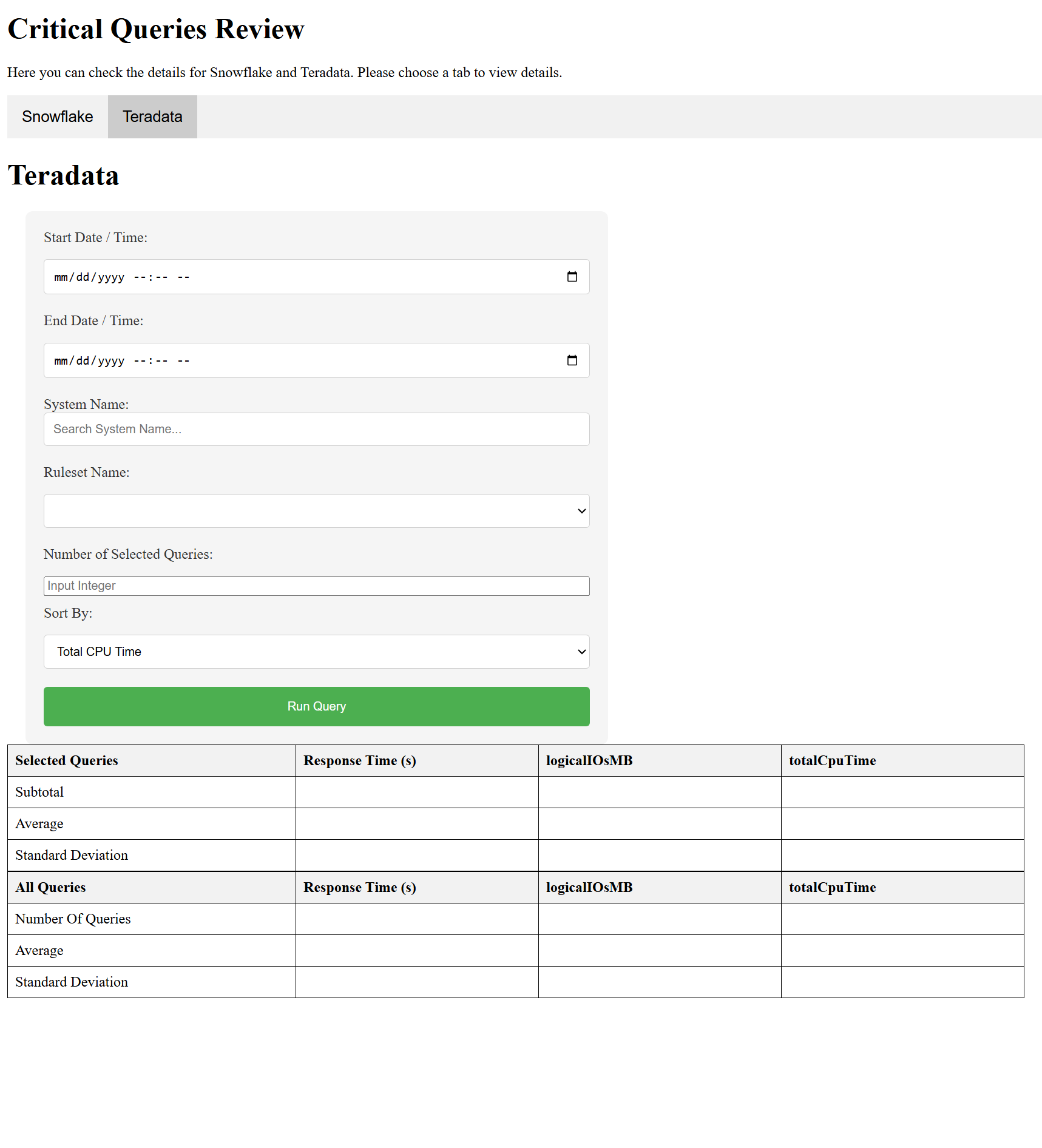Expand the Sort By Total CPU Time dropdown
This screenshot has height=1148, width=1042.
point(316,652)
